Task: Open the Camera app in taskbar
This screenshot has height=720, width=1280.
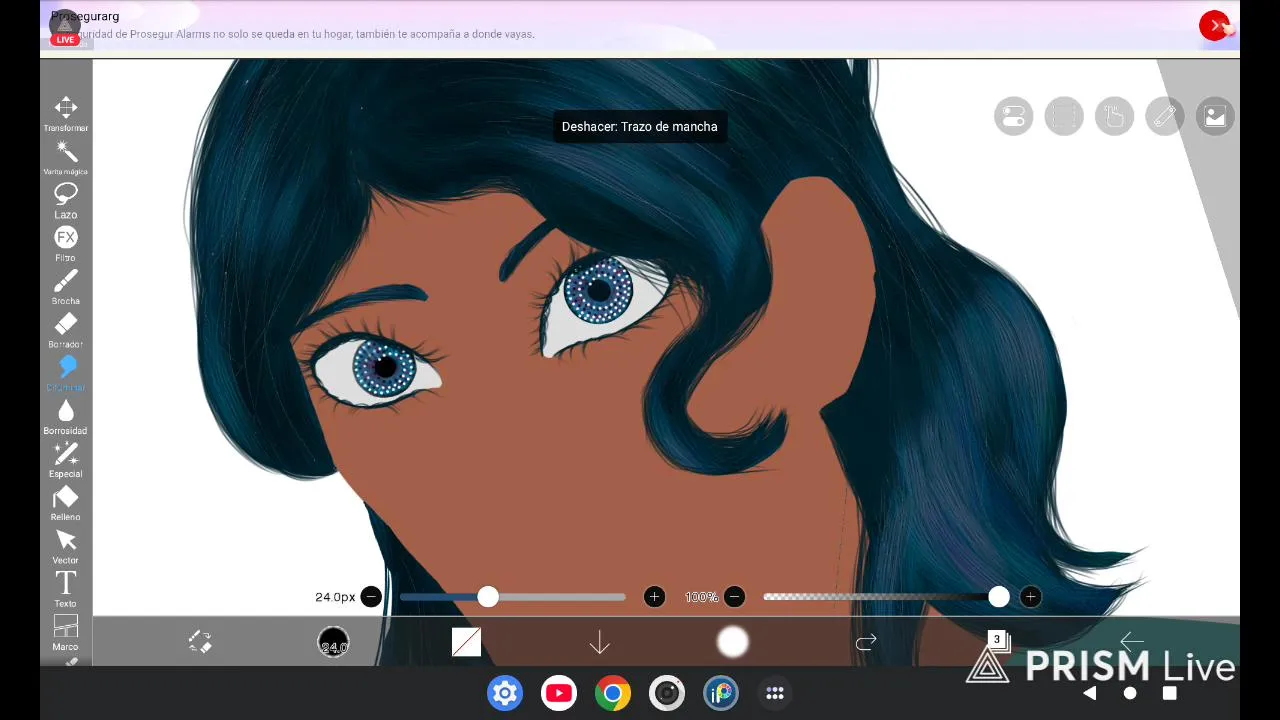Action: tap(667, 693)
